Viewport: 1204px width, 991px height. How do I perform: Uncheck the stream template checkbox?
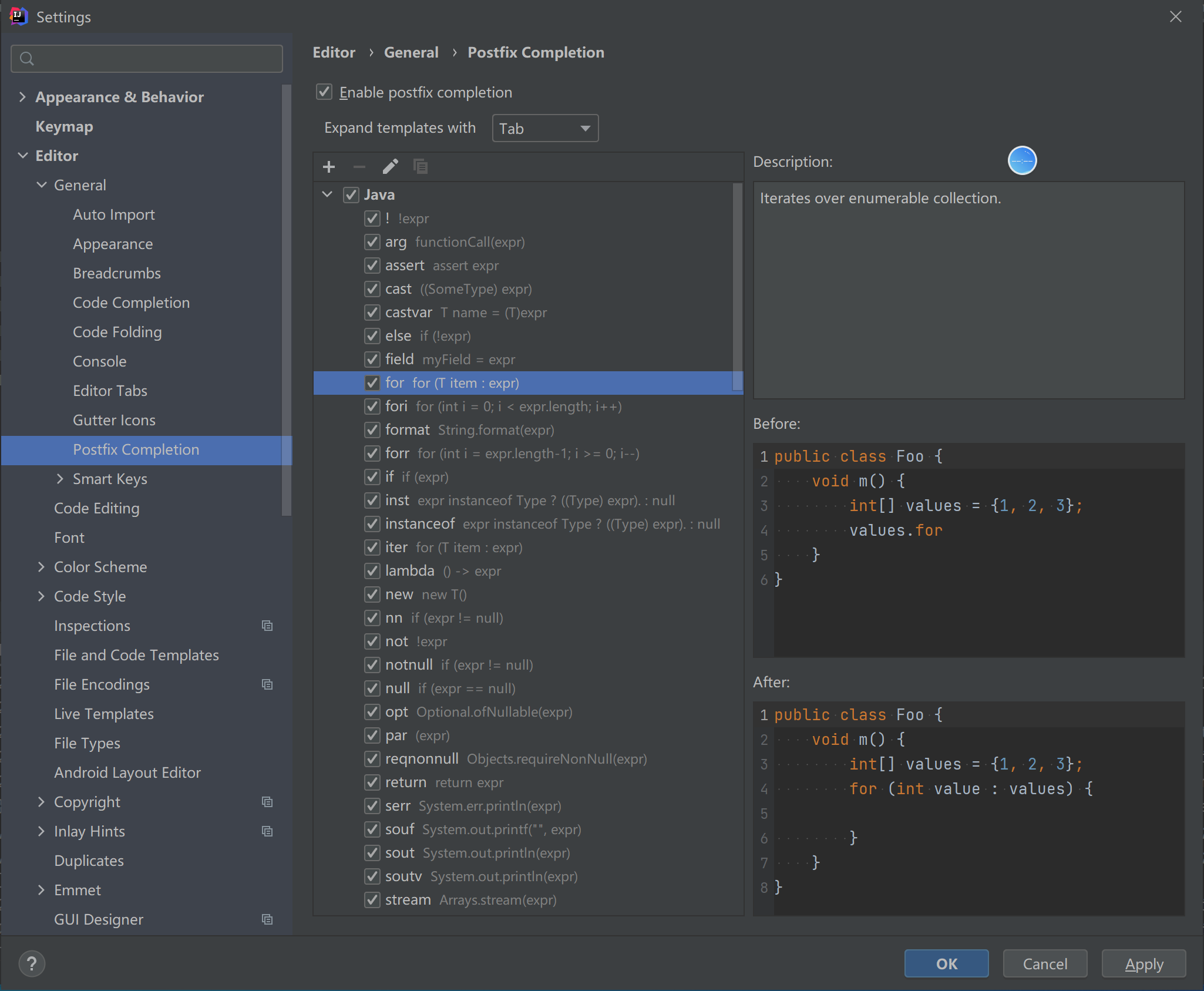(372, 900)
